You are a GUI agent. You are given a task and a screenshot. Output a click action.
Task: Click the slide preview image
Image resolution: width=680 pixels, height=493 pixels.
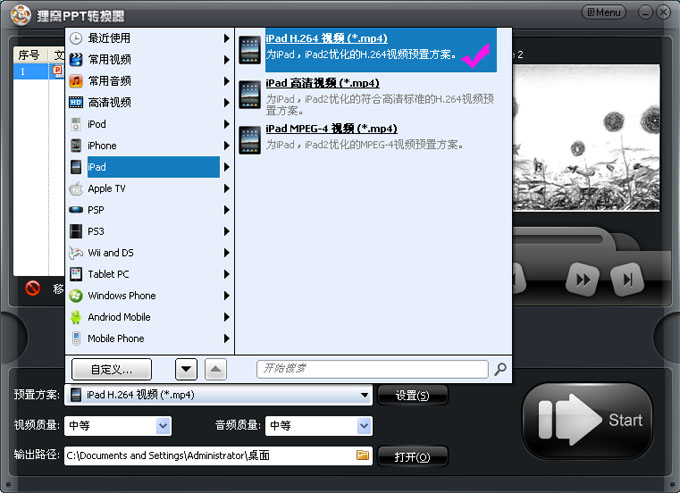(586, 138)
